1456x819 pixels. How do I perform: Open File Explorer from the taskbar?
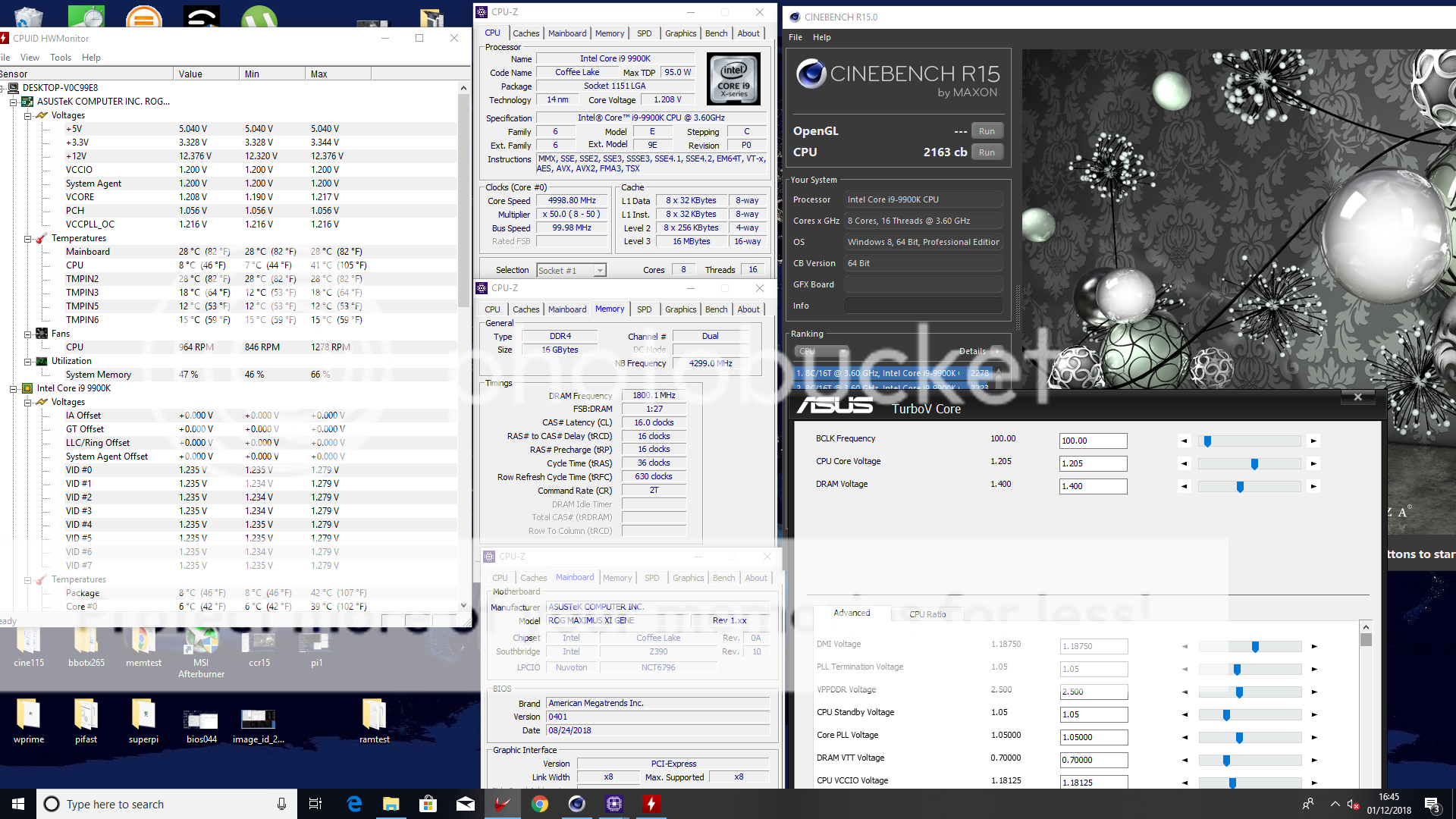tap(391, 804)
